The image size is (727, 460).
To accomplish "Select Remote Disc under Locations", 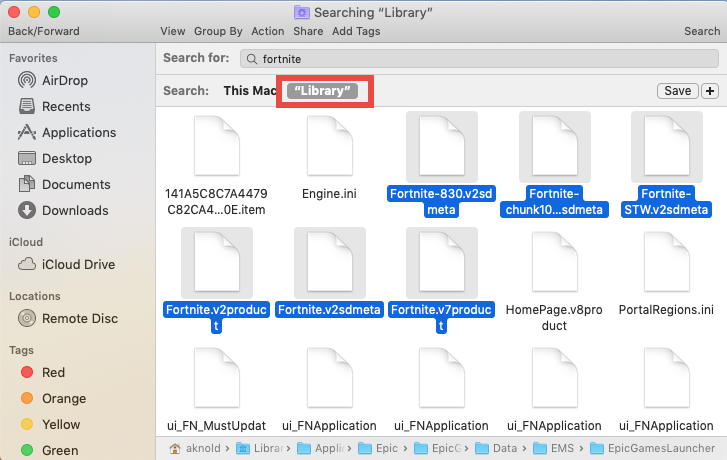I will [x=68, y=319].
